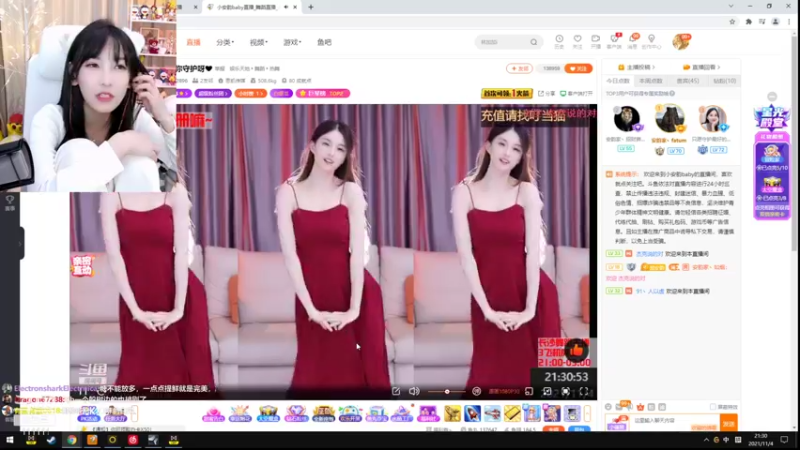Expand the 分类 dropdown menu

pos(224,42)
